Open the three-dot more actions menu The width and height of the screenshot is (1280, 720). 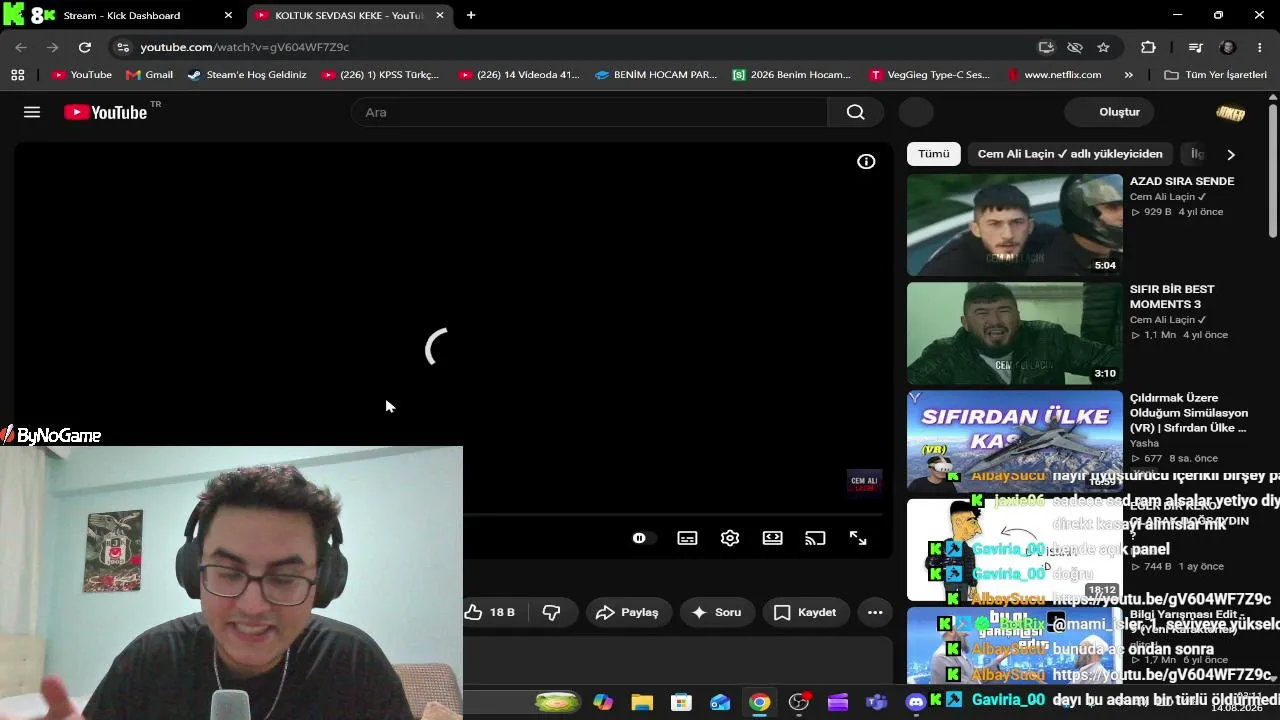click(x=875, y=612)
